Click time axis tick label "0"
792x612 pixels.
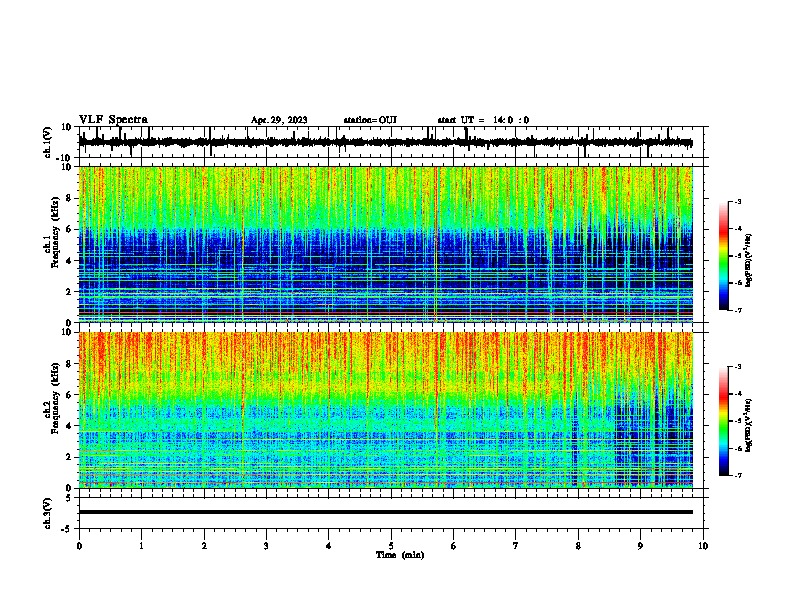(79, 546)
